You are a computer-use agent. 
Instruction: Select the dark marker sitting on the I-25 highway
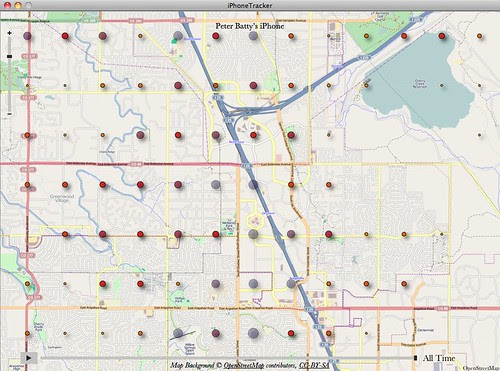[253, 184]
